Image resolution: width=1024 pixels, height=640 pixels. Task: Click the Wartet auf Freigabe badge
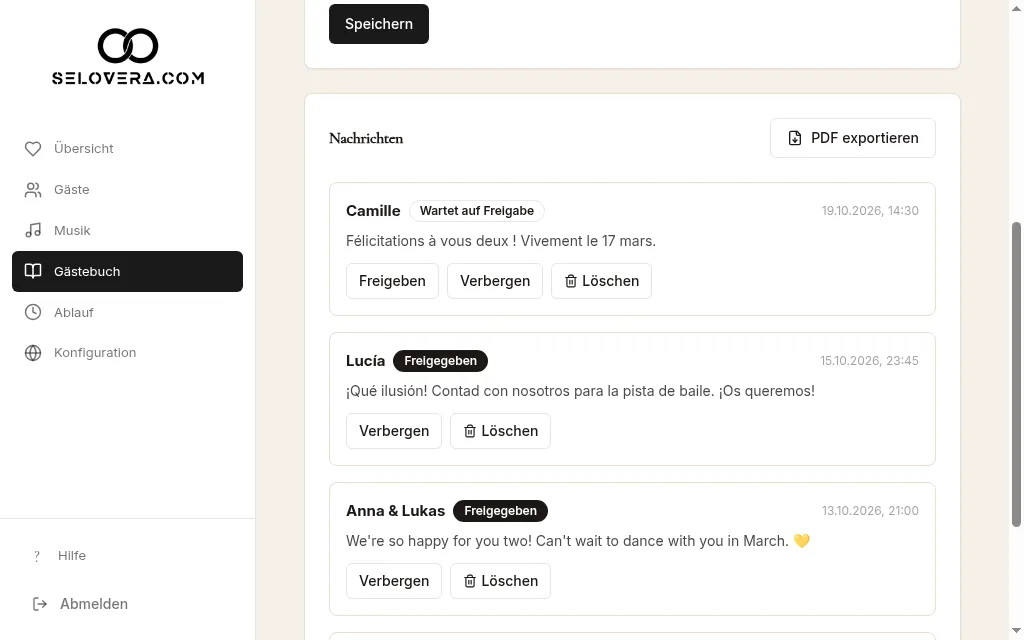tap(477, 211)
